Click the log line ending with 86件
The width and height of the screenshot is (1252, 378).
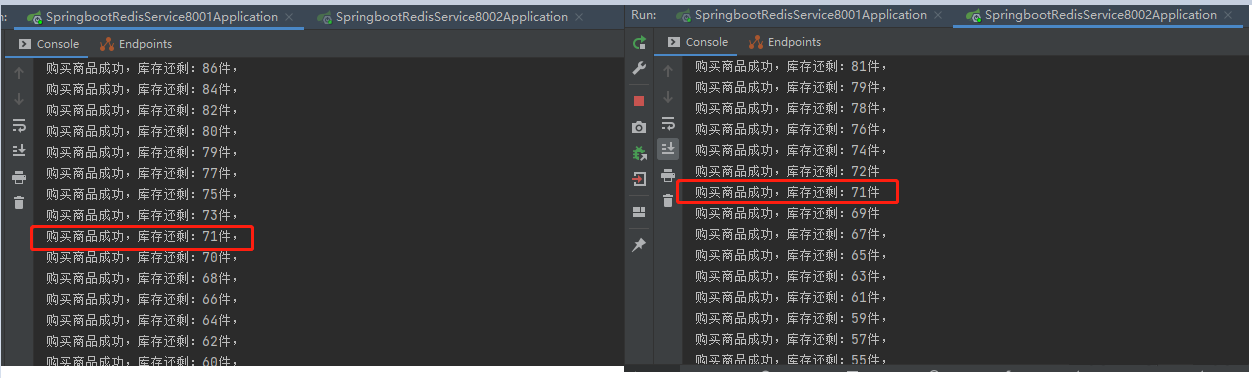point(142,69)
